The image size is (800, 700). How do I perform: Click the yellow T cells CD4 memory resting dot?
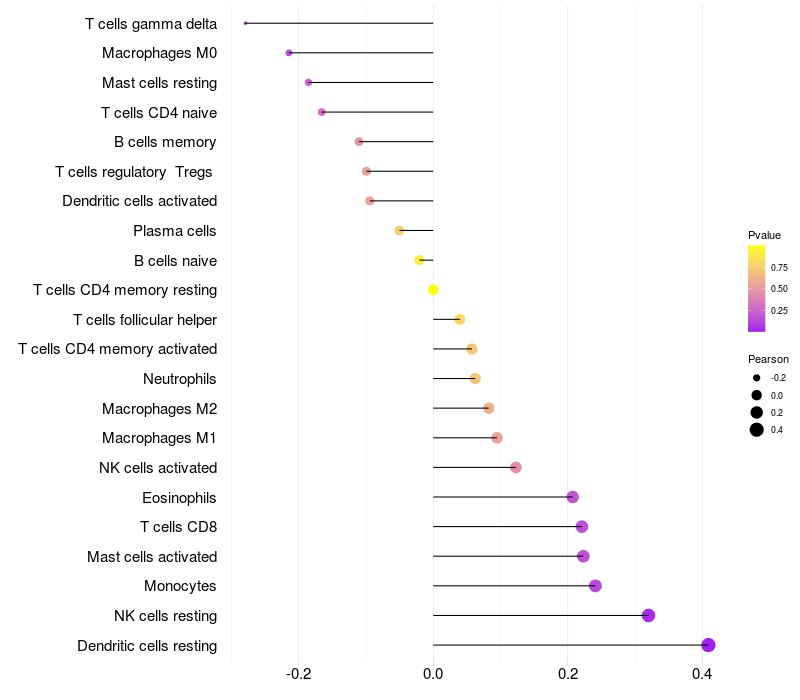click(433, 290)
